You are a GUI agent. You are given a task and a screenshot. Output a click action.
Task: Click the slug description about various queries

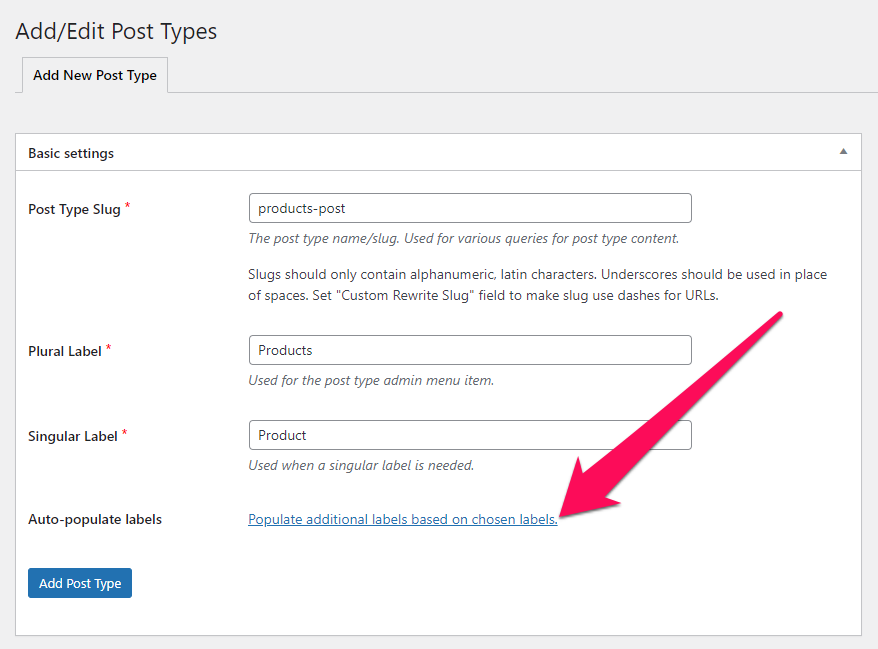[464, 239]
